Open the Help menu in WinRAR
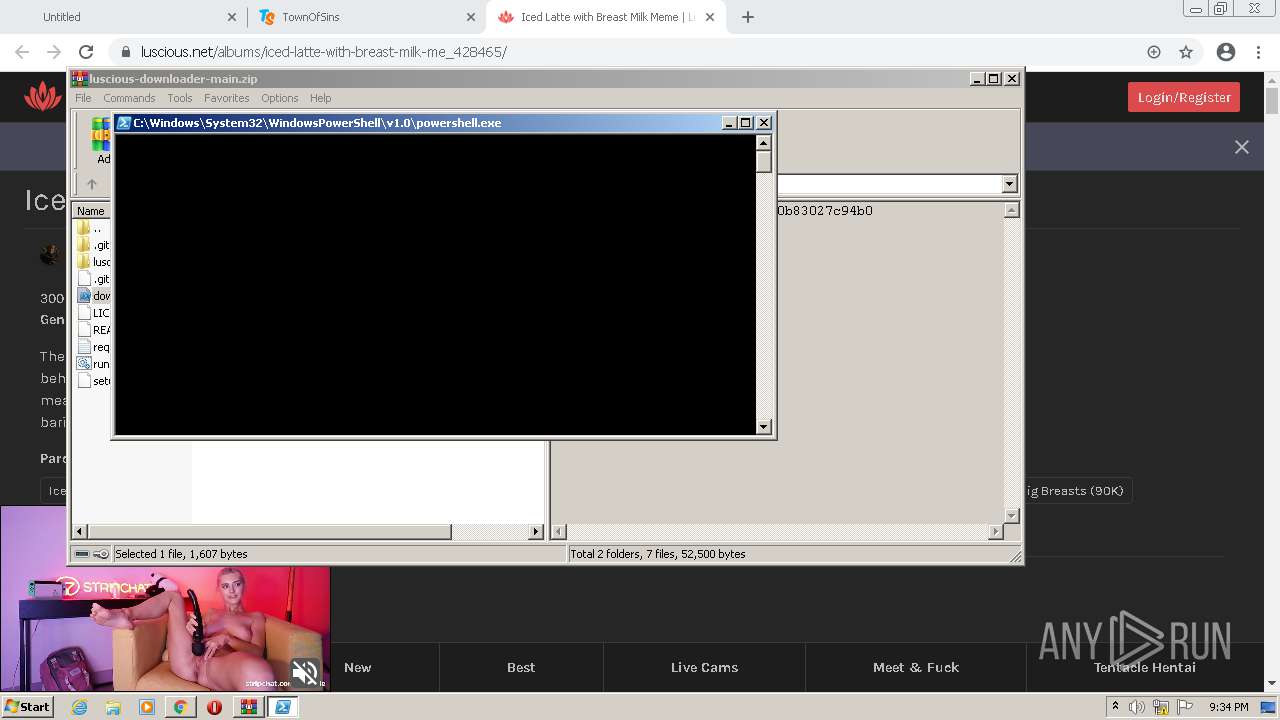This screenshot has height=720, width=1280. coord(320,98)
